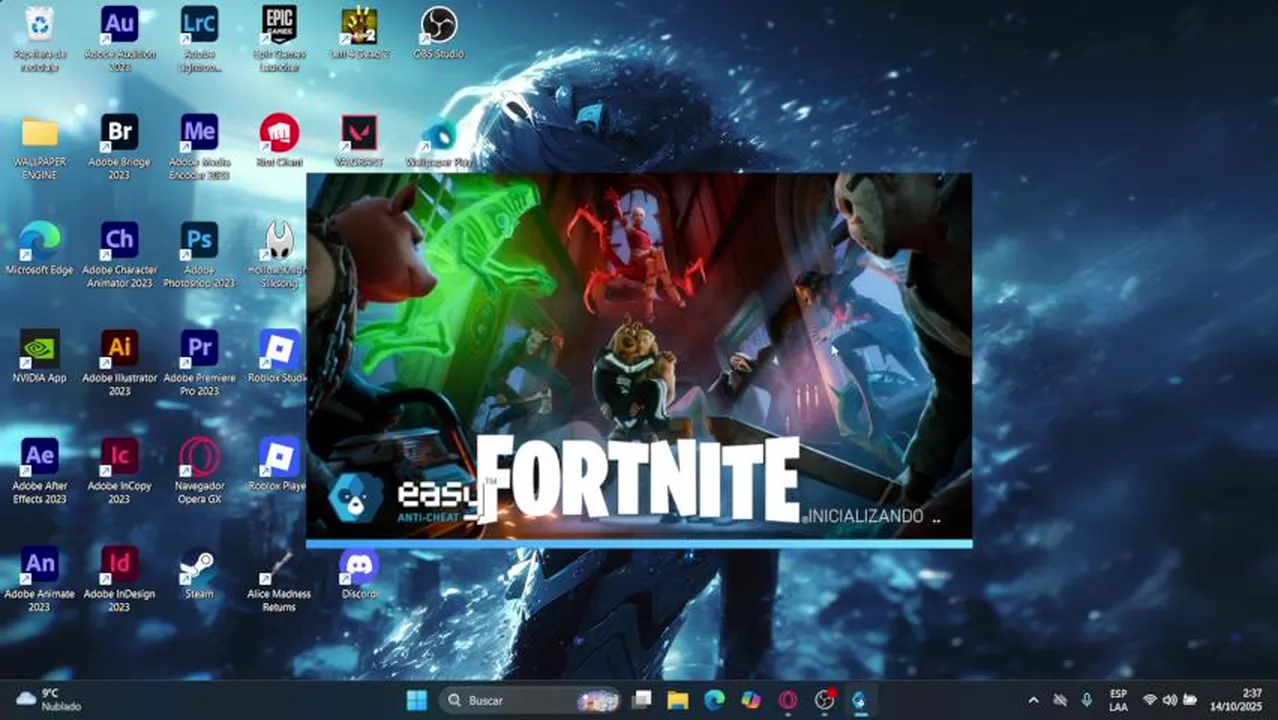Open Adobe Lightroom Classic desktop shortcut

(x=199, y=38)
